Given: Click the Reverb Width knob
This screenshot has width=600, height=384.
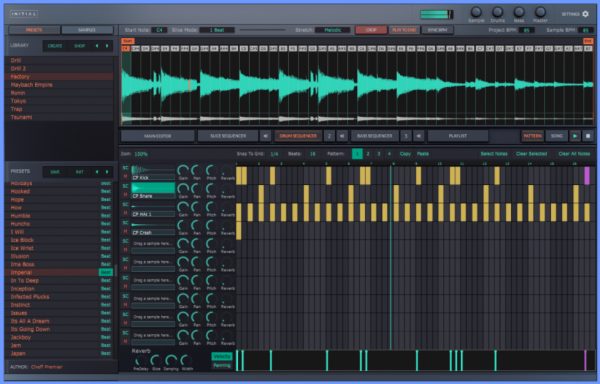Looking at the screenshot, I should [186, 361].
